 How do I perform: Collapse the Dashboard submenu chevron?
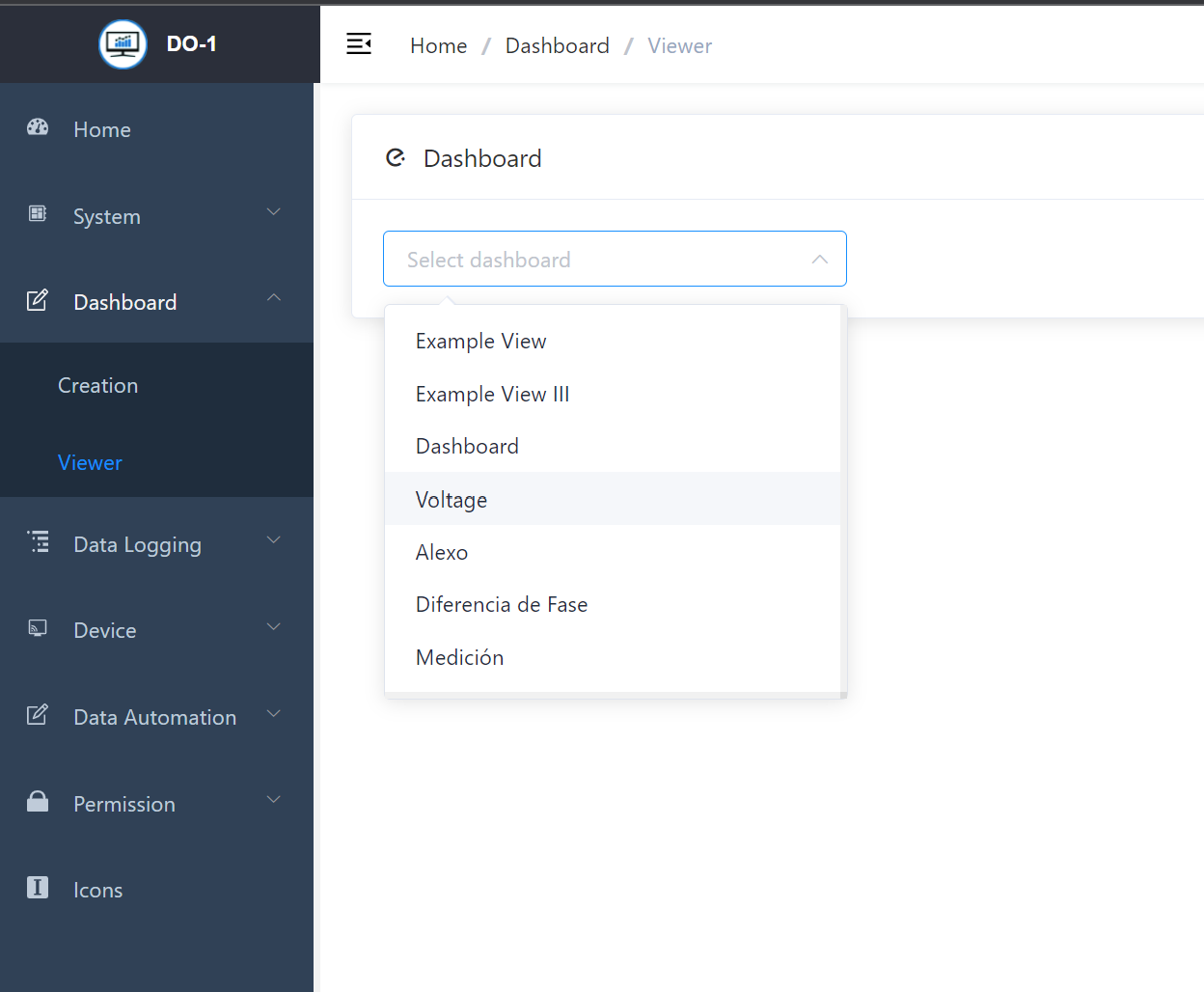click(274, 298)
